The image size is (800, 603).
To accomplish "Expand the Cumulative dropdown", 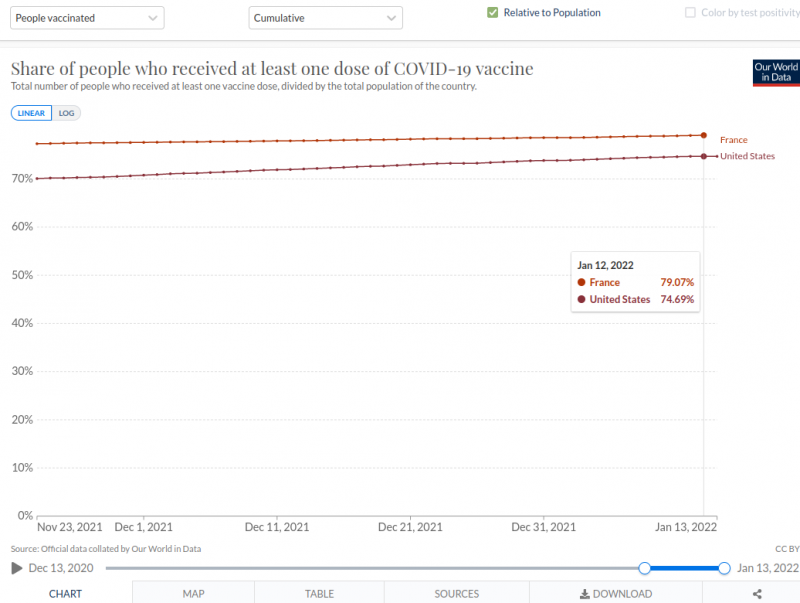I will [325, 18].
